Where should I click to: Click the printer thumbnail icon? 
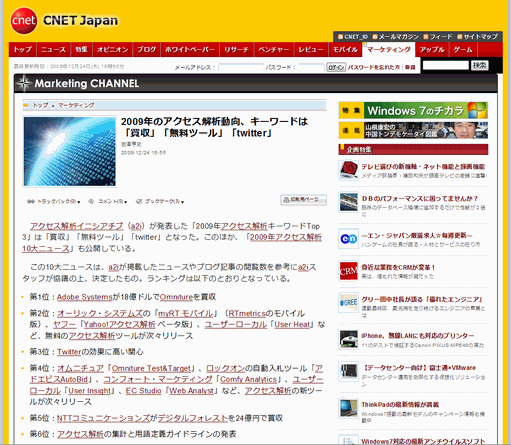point(348,339)
